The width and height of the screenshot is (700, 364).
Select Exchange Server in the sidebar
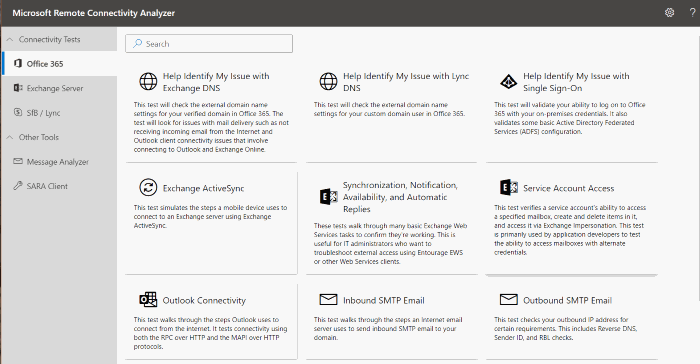pyautogui.click(x=59, y=88)
